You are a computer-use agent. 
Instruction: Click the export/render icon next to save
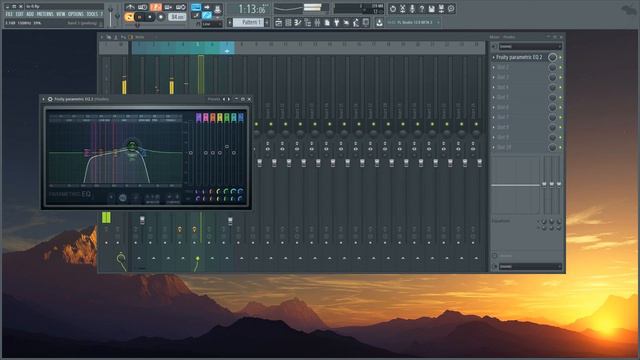441,9
